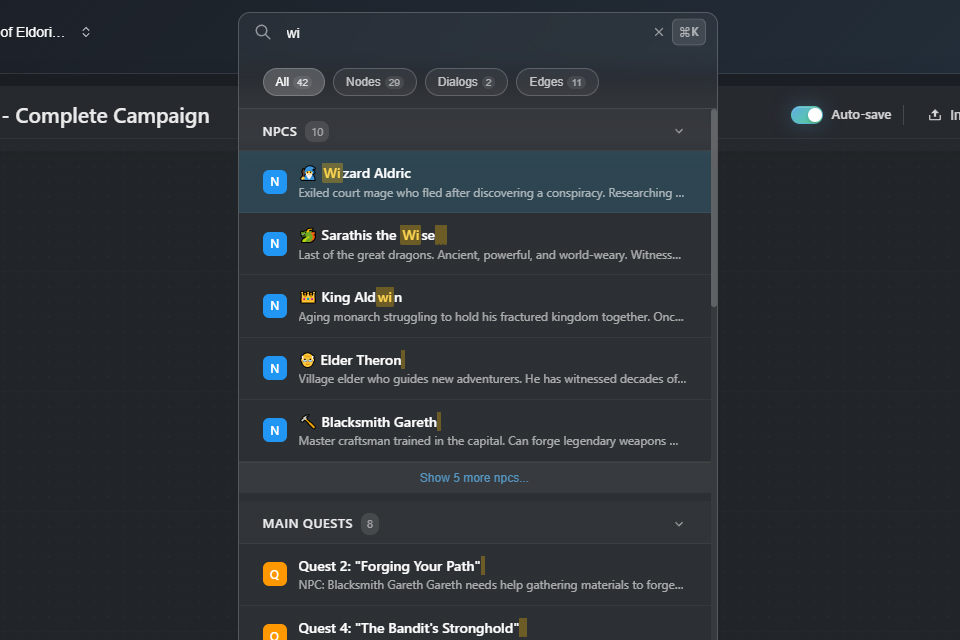The image size is (960, 640).
Task: Click the ⌘K shortcut badge
Action: (x=688, y=32)
